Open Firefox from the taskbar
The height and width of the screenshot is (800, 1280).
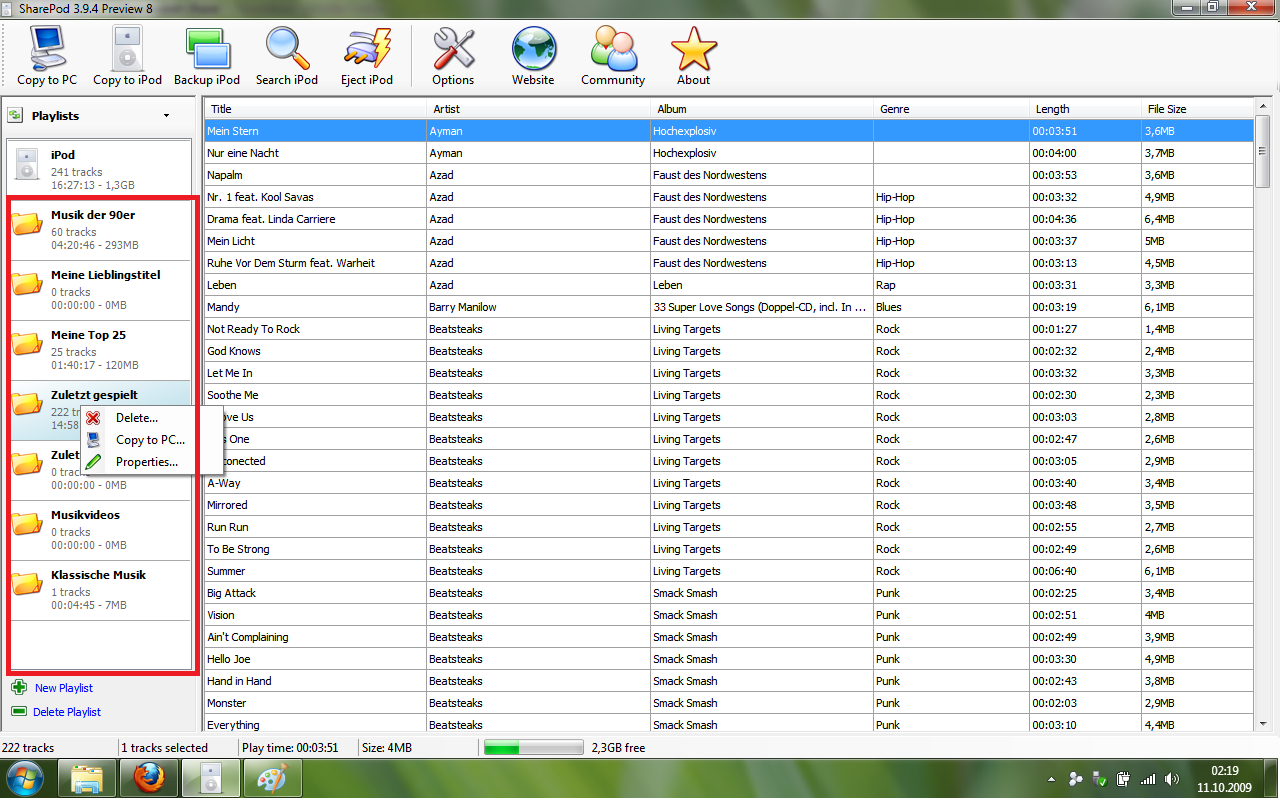pos(149,778)
